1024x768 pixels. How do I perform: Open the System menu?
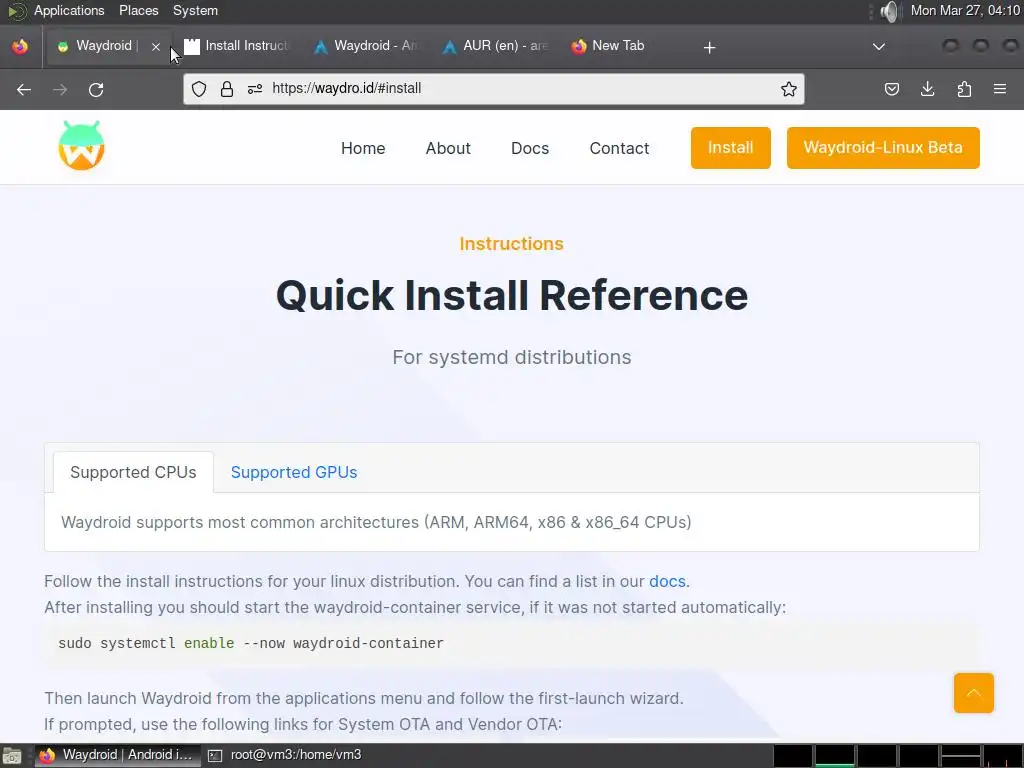point(195,10)
